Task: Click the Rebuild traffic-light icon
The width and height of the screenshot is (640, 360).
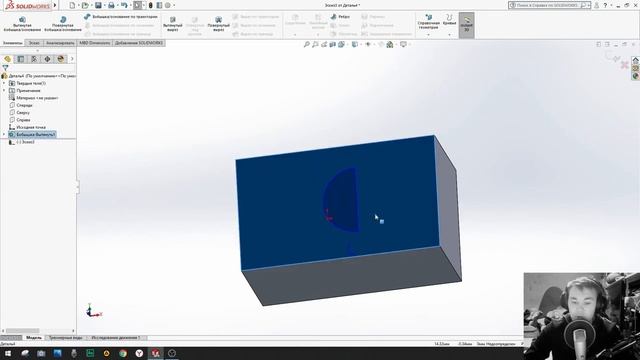Action: (151, 5)
